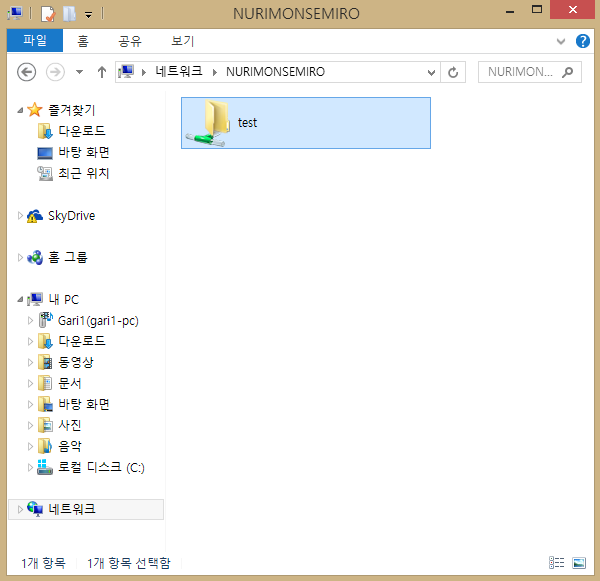The width and height of the screenshot is (600, 581).
Task: Select 네트워크 in navigation pane
Action: click(86, 509)
